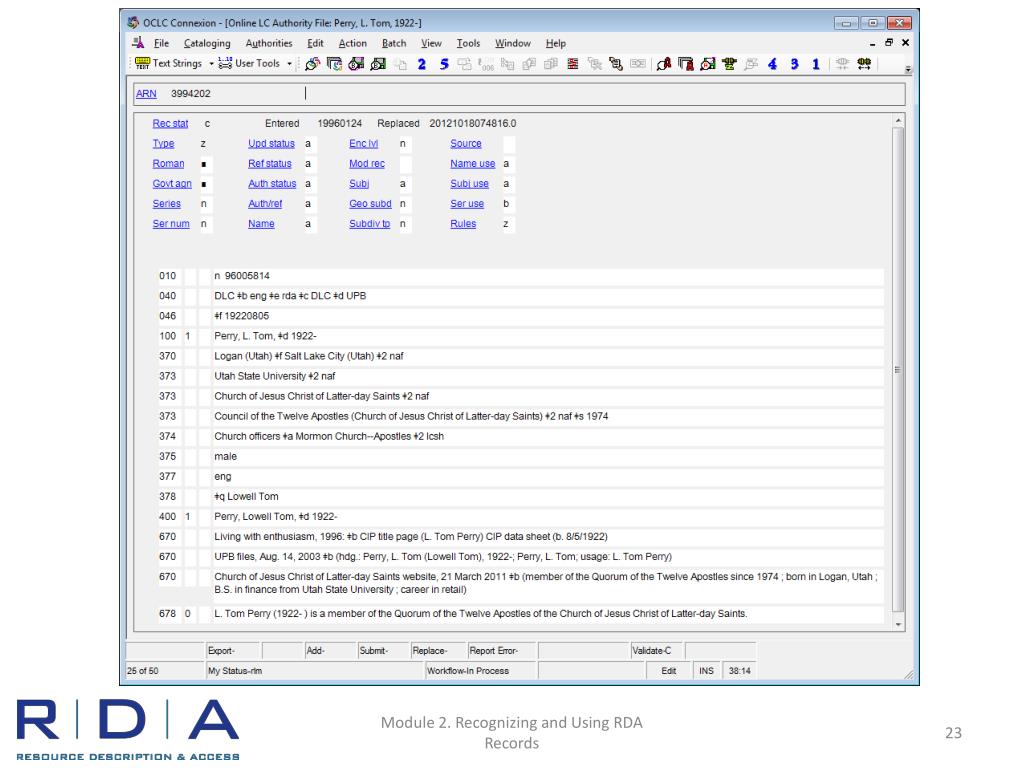The width and height of the screenshot is (1024, 768).
Task: Click the 377 field value eng
Action: coord(547,477)
